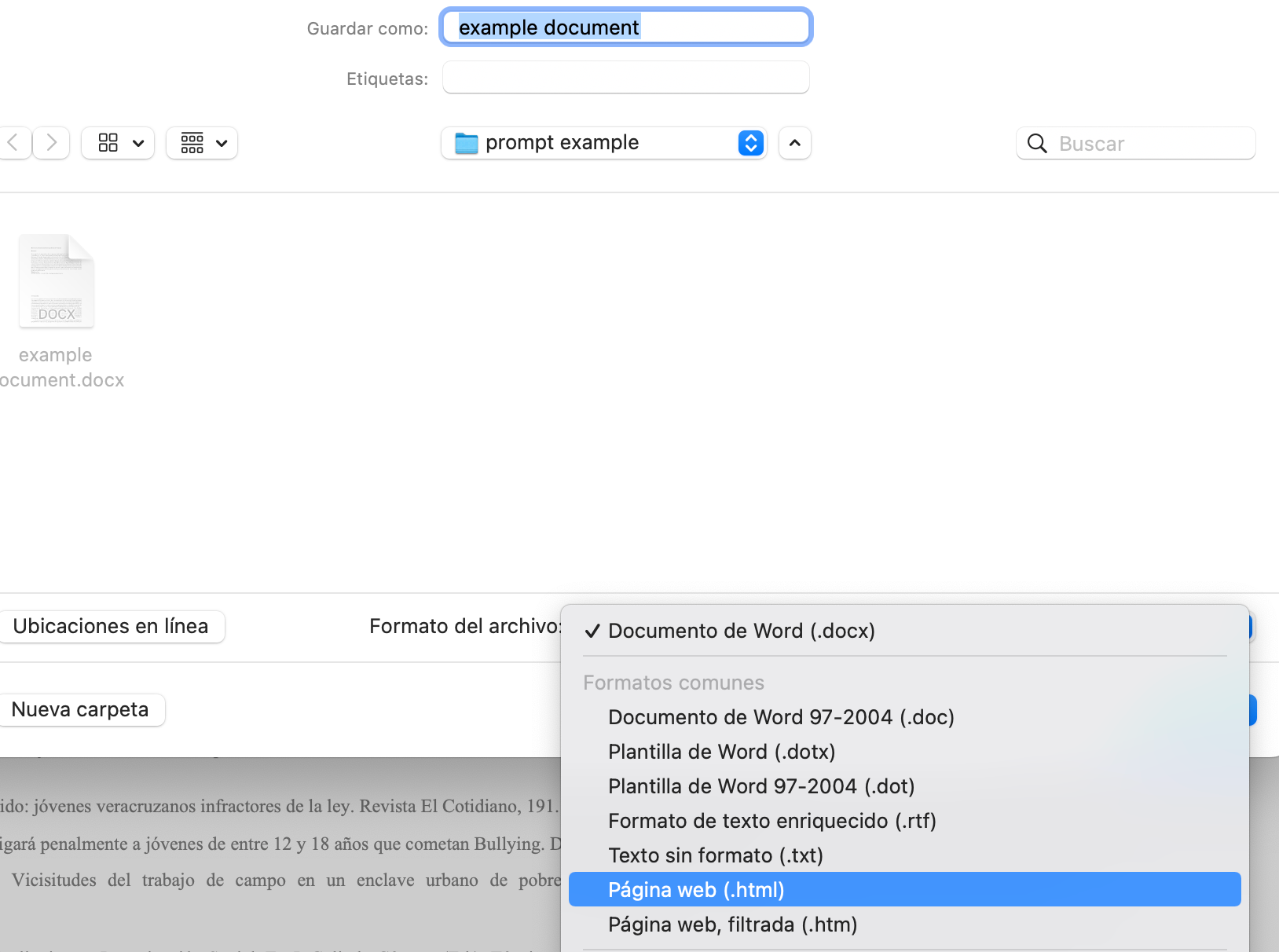Select Página web (.html) format
This screenshot has height=952, width=1279.
tap(905, 889)
